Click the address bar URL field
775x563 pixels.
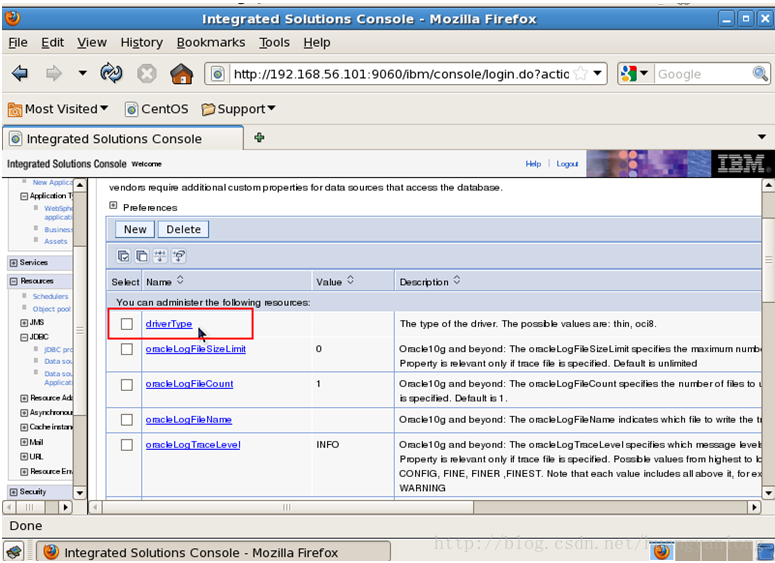pos(401,74)
